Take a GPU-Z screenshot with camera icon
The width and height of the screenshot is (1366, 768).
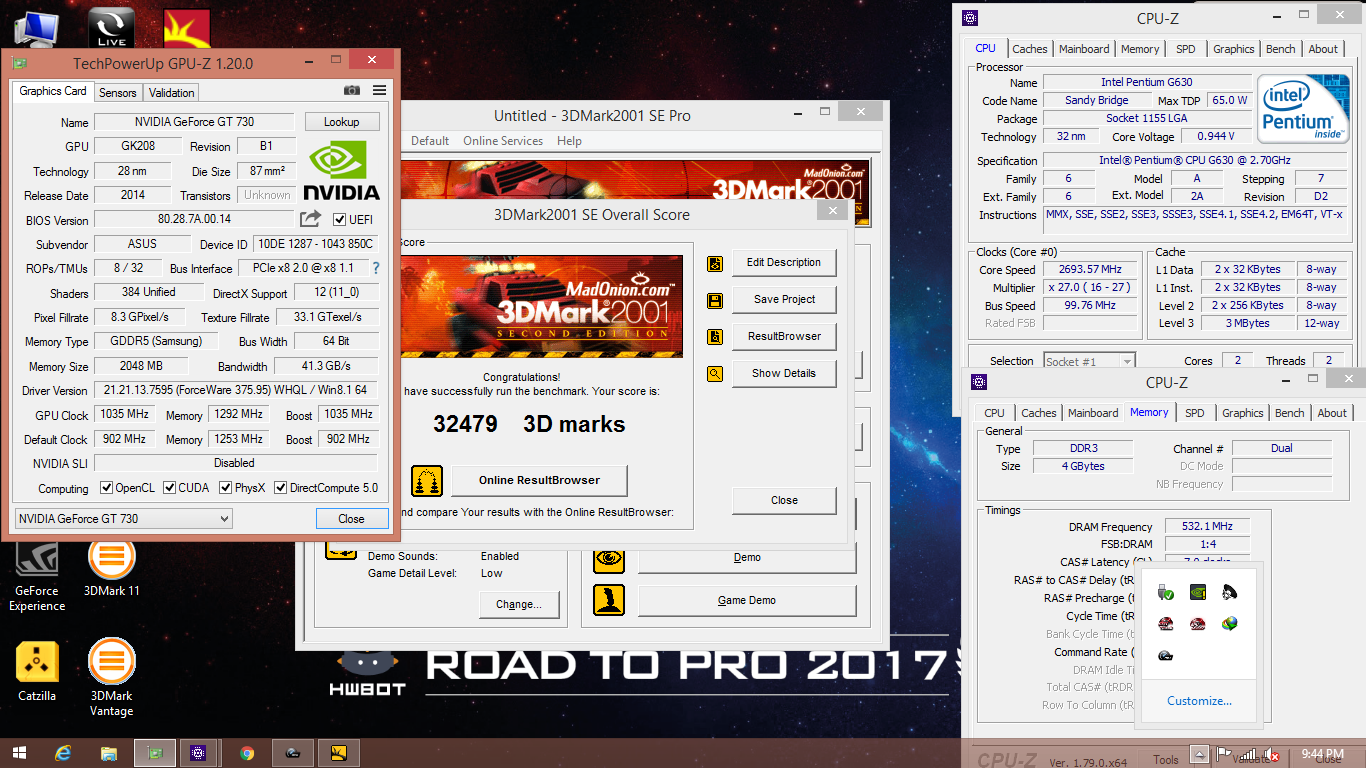(x=352, y=91)
